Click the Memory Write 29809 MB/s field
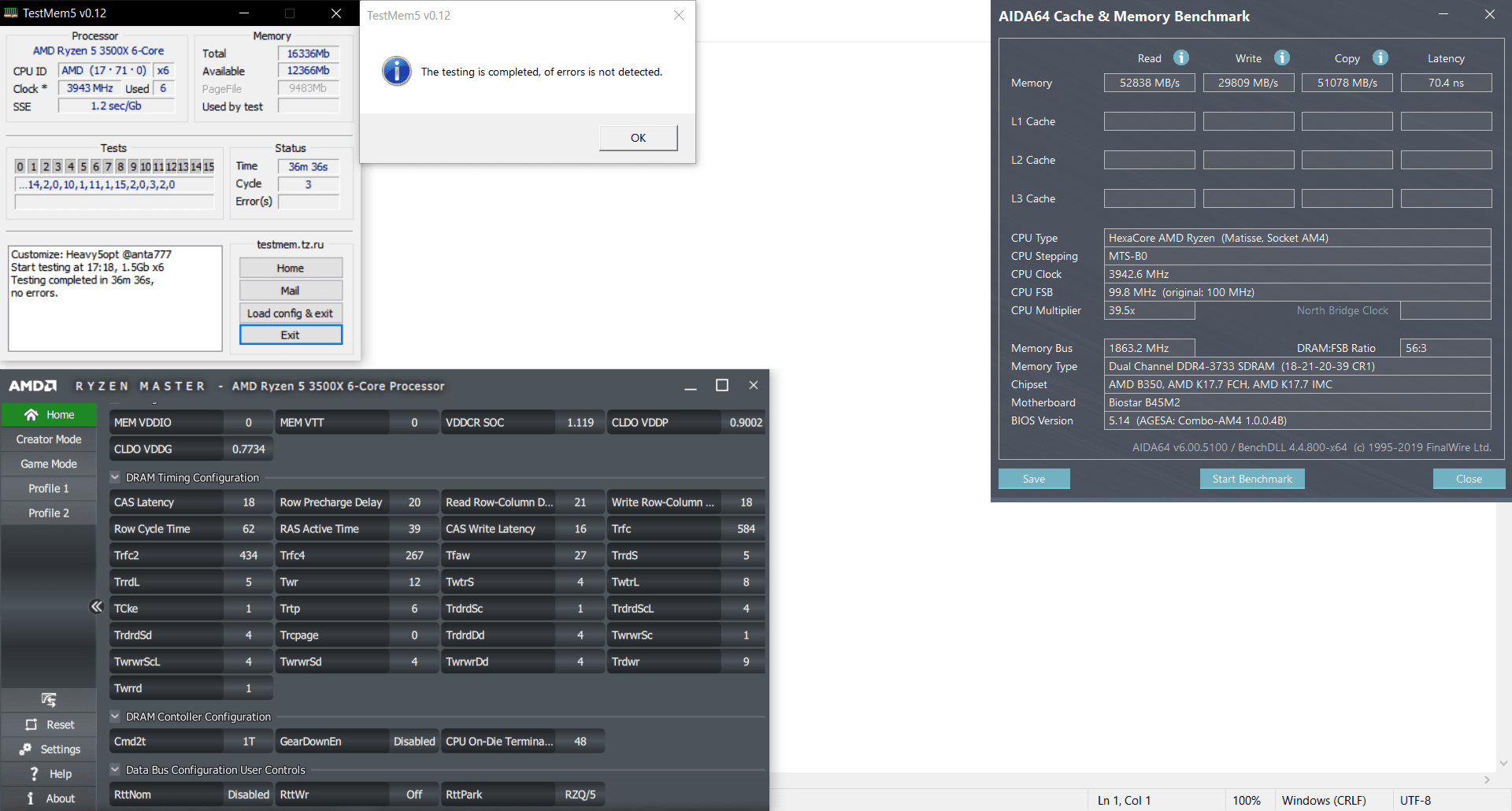The height and width of the screenshot is (811, 1512). (1248, 83)
